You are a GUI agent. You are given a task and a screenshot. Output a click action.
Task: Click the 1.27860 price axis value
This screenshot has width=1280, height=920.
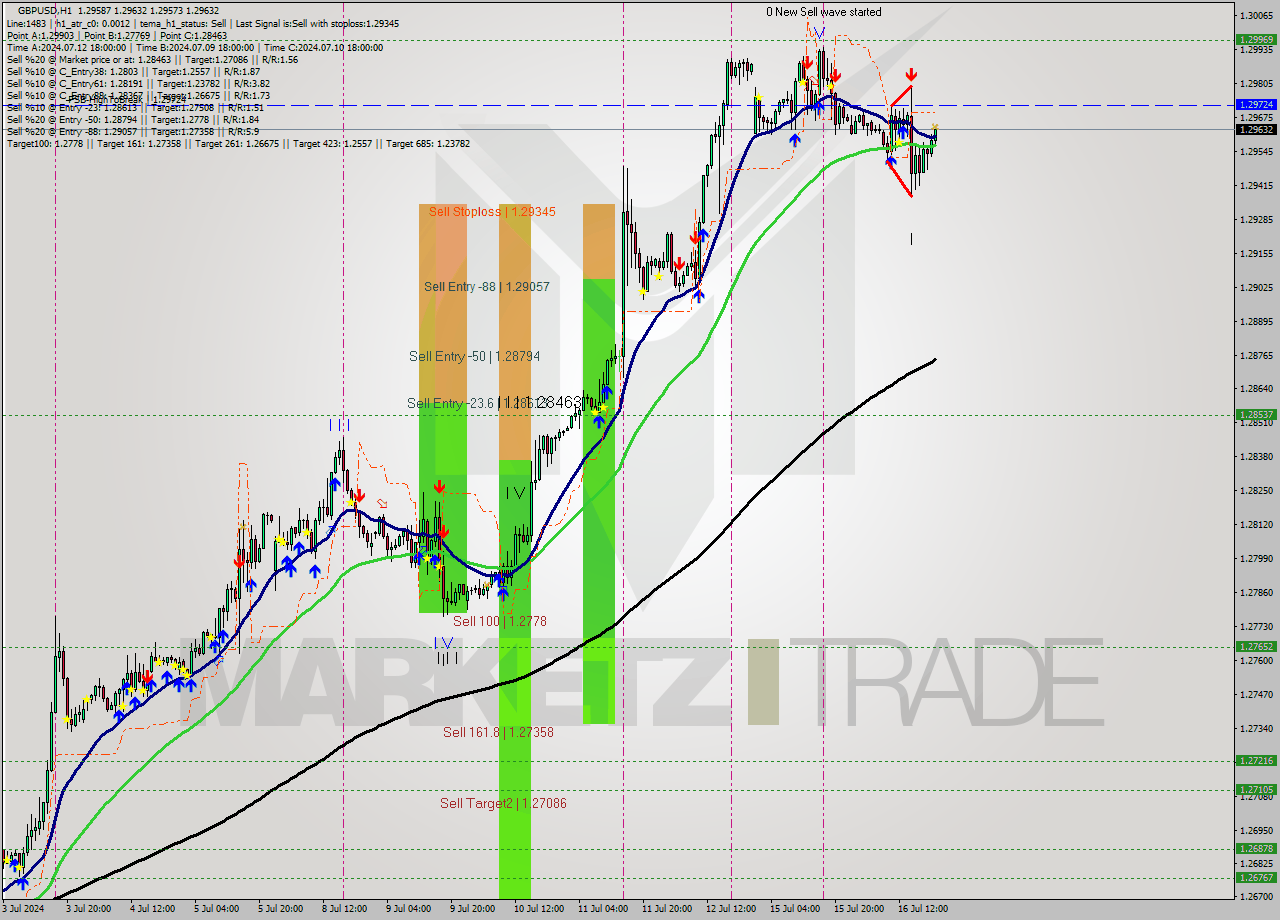click(x=1257, y=593)
